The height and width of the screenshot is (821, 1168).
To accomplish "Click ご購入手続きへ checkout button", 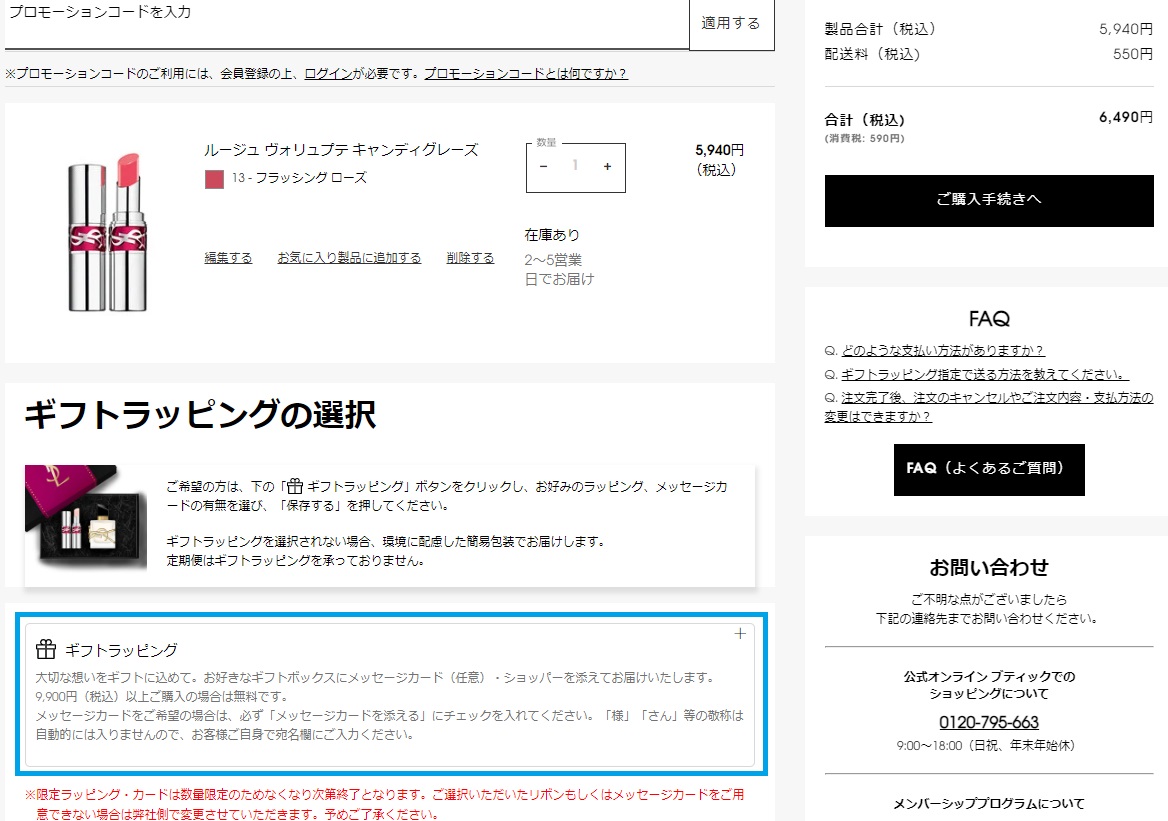I will (x=988, y=200).
